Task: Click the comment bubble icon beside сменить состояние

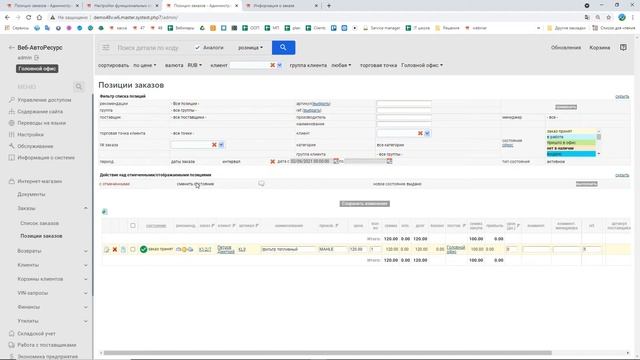Action: coord(261,184)
